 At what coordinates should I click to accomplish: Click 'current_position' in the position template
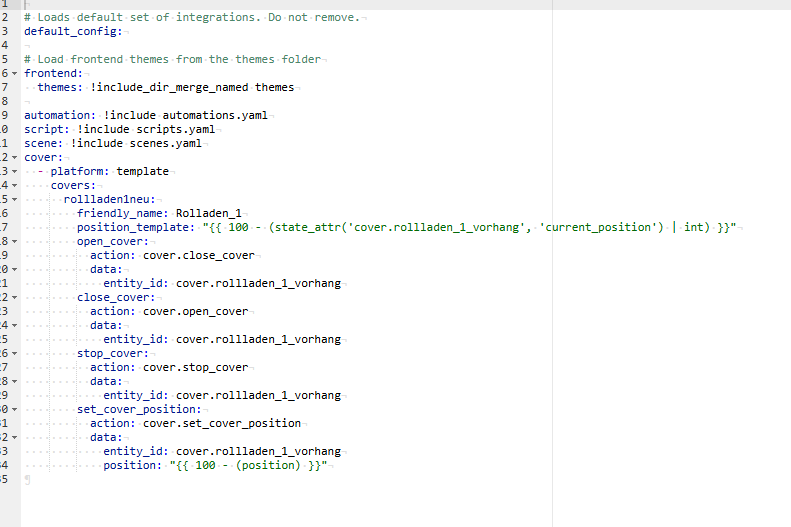click(601, 227)
